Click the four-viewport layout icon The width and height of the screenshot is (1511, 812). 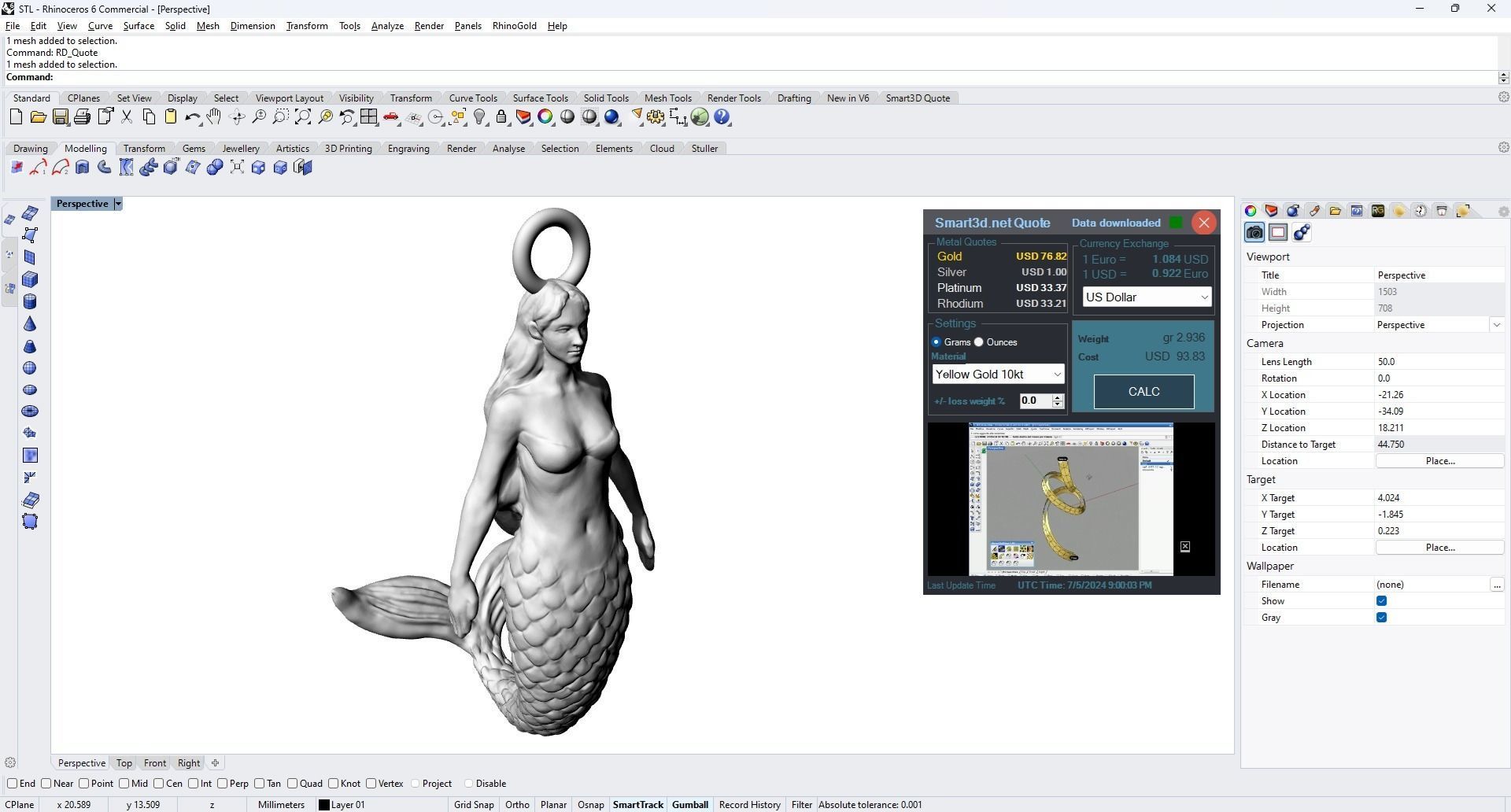369,117
